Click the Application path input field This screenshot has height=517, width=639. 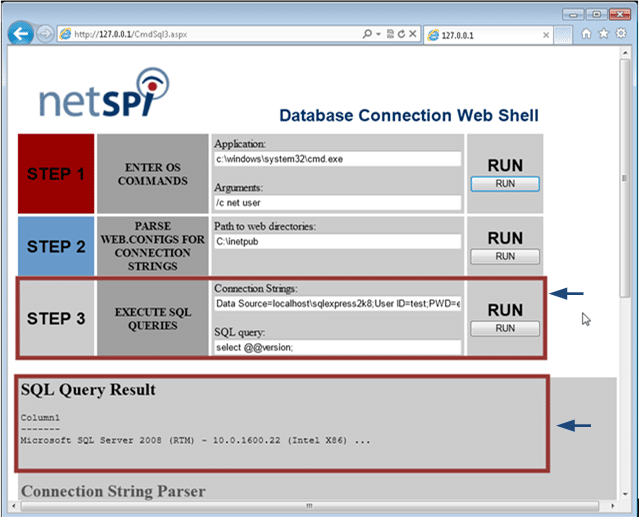pyautogui.click(x=338, y=159)
